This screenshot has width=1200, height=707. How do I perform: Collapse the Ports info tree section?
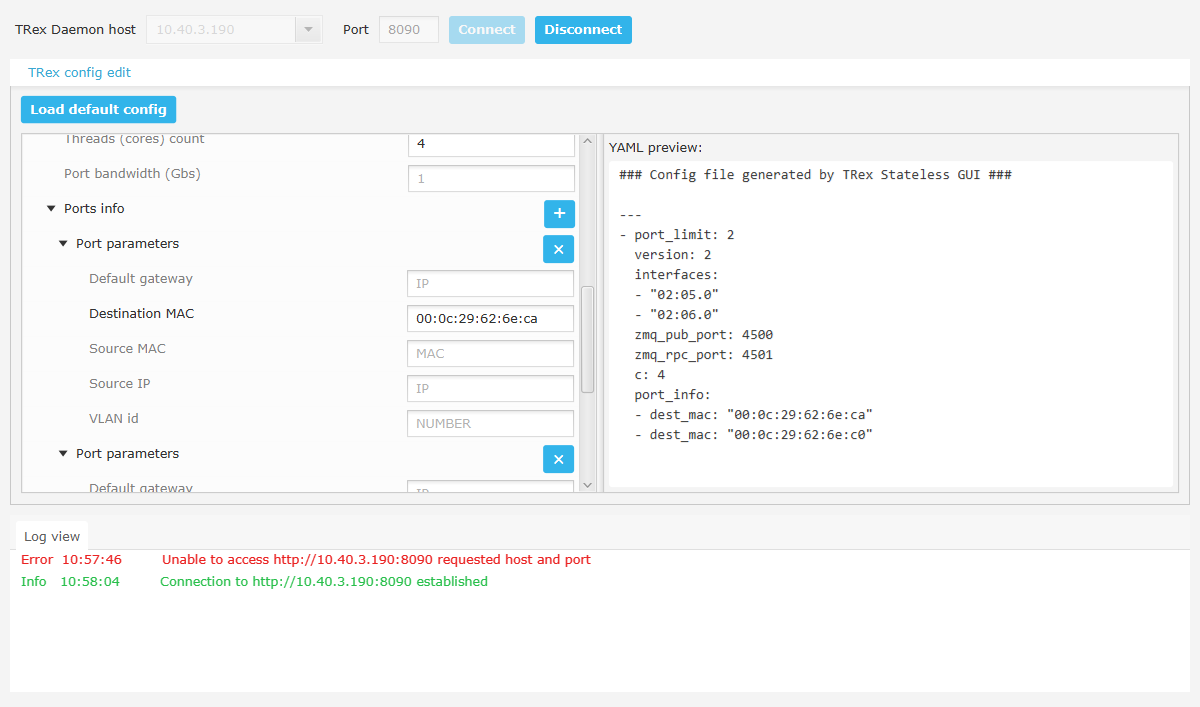pos(51,208)
